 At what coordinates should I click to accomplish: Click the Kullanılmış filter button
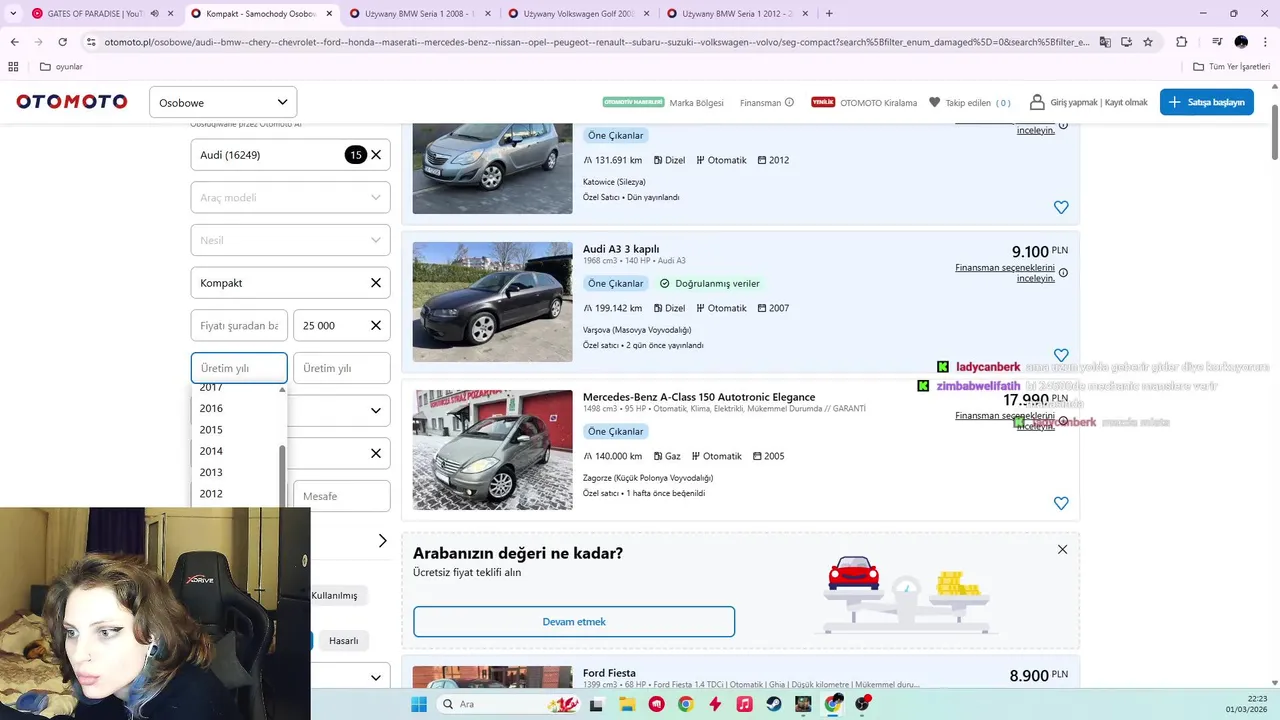(x=334, y=595)
